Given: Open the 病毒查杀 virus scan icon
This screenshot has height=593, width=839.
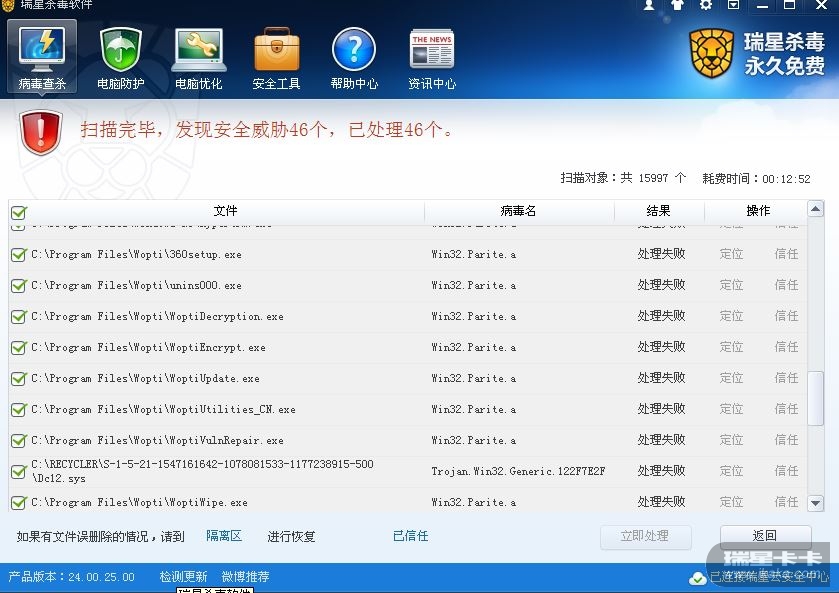Looking at the screenshot, I should tap(42, 57).
